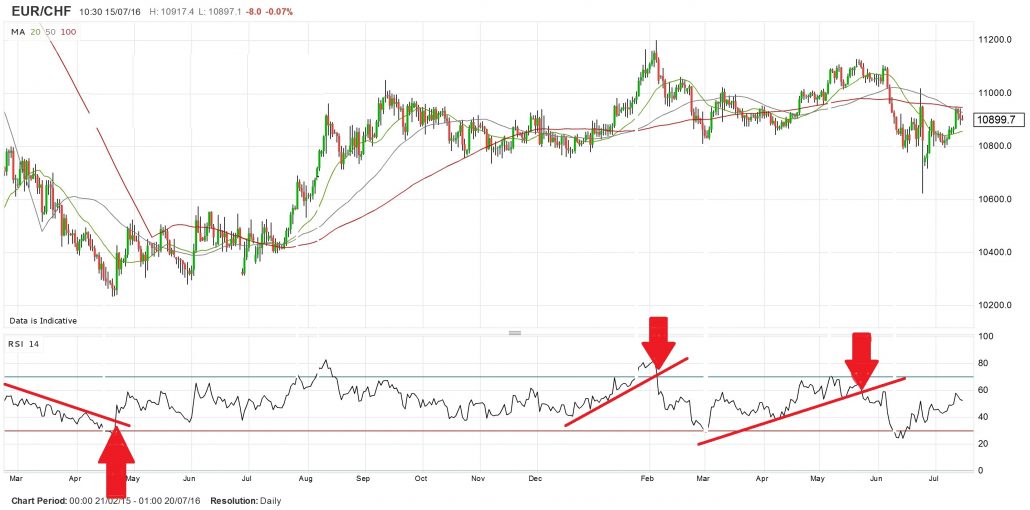Click the 11200.0 price axis label
The image size is (1030, 510).
995,40
